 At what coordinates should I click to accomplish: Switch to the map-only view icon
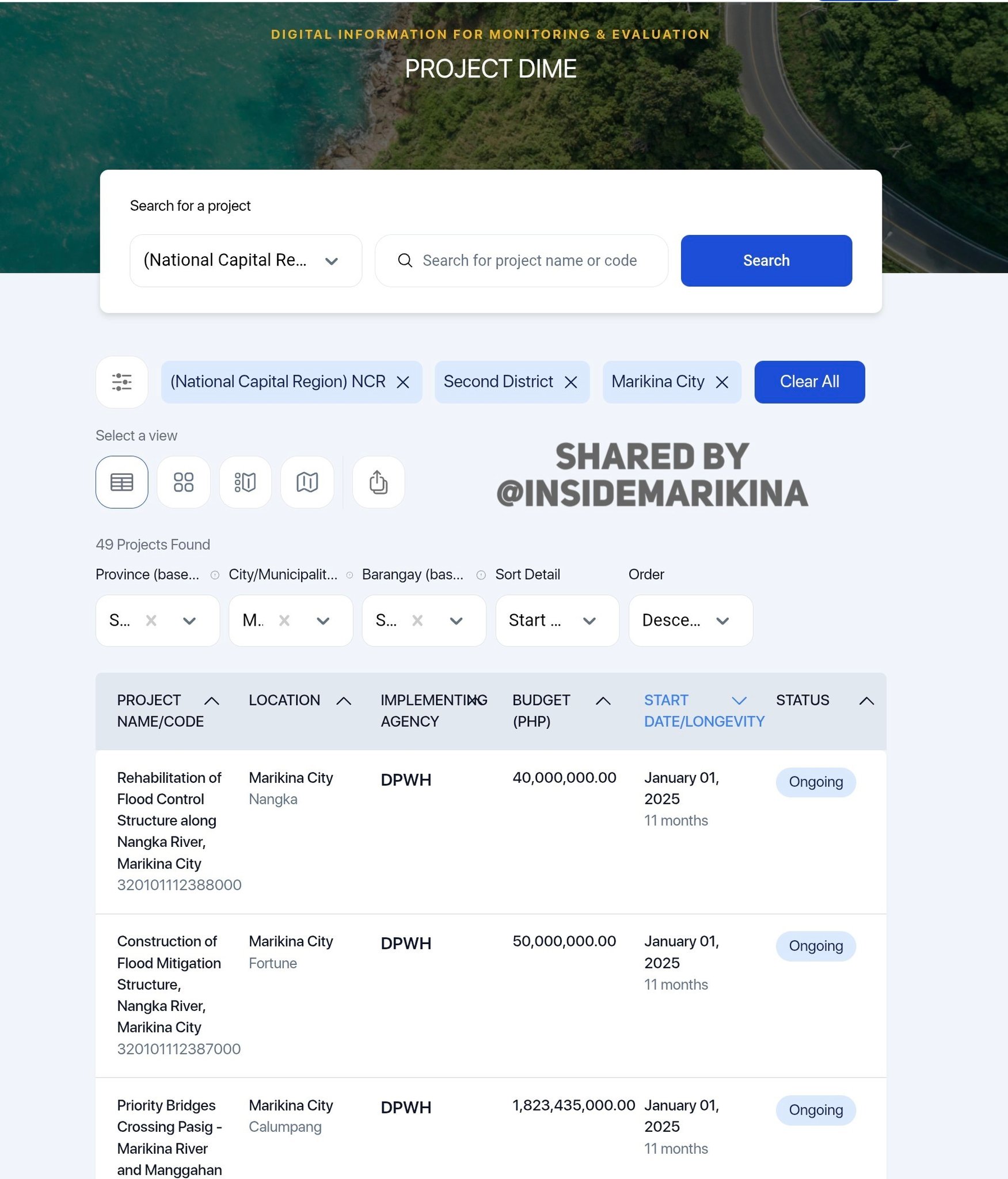click(307, 482)
